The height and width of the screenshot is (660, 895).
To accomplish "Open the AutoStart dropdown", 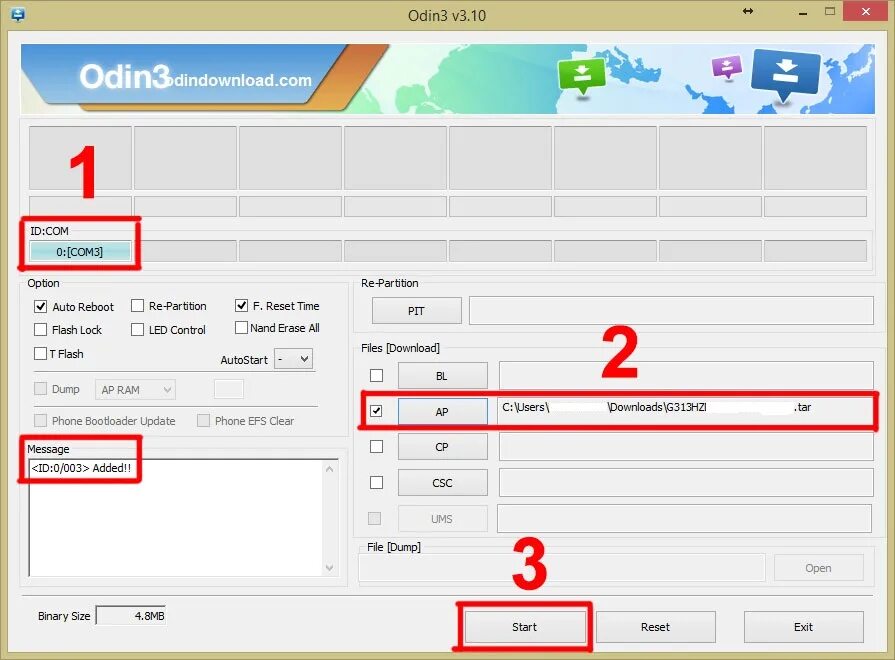I will click(293, 359).
